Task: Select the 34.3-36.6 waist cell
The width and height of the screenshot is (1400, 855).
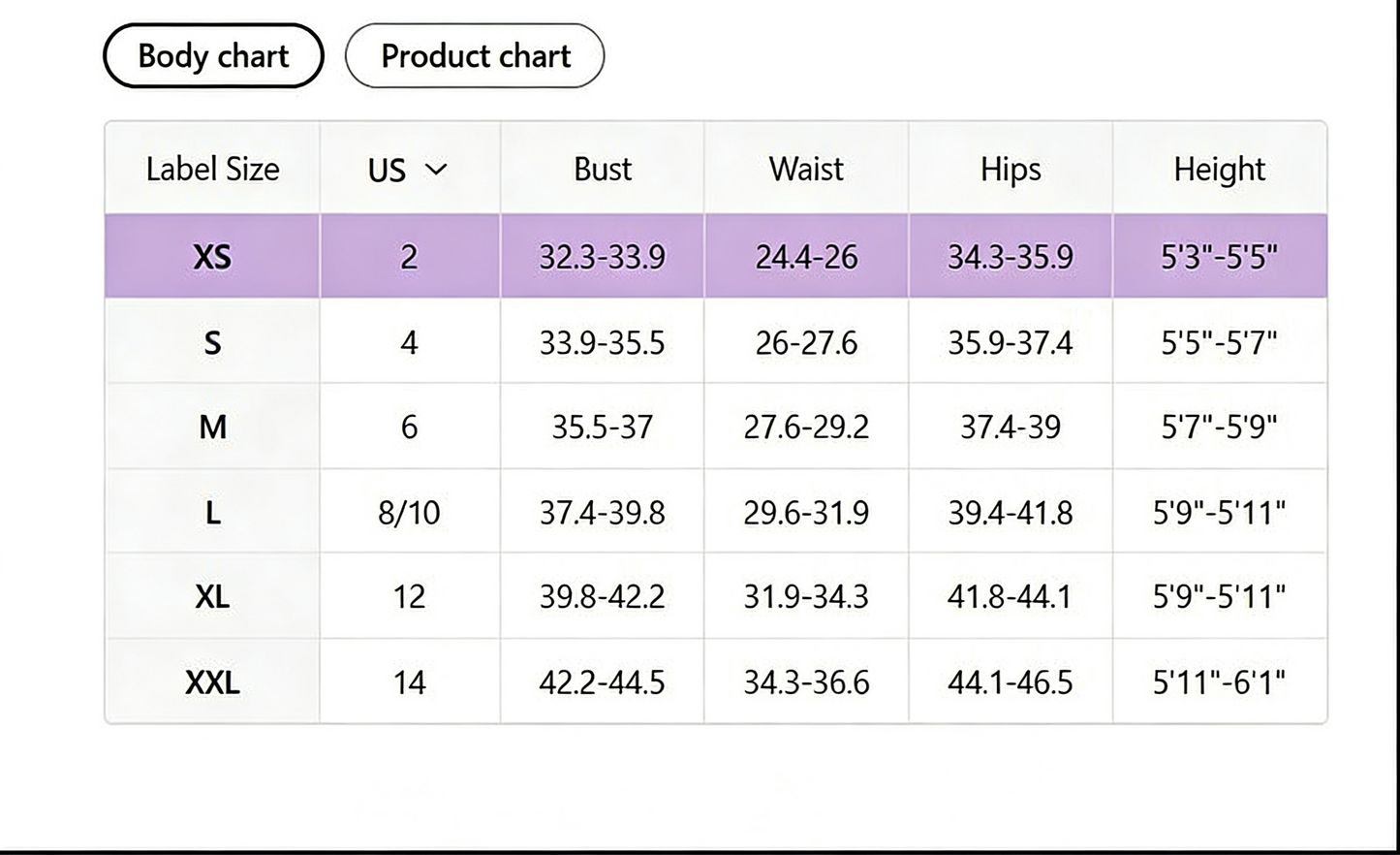Action: click(806, 681)
